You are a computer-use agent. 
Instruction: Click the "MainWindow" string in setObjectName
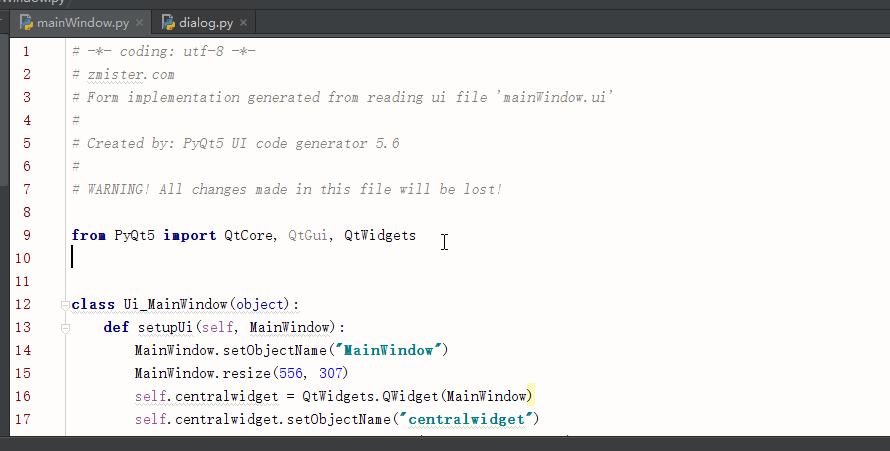(x=389, y=351)
